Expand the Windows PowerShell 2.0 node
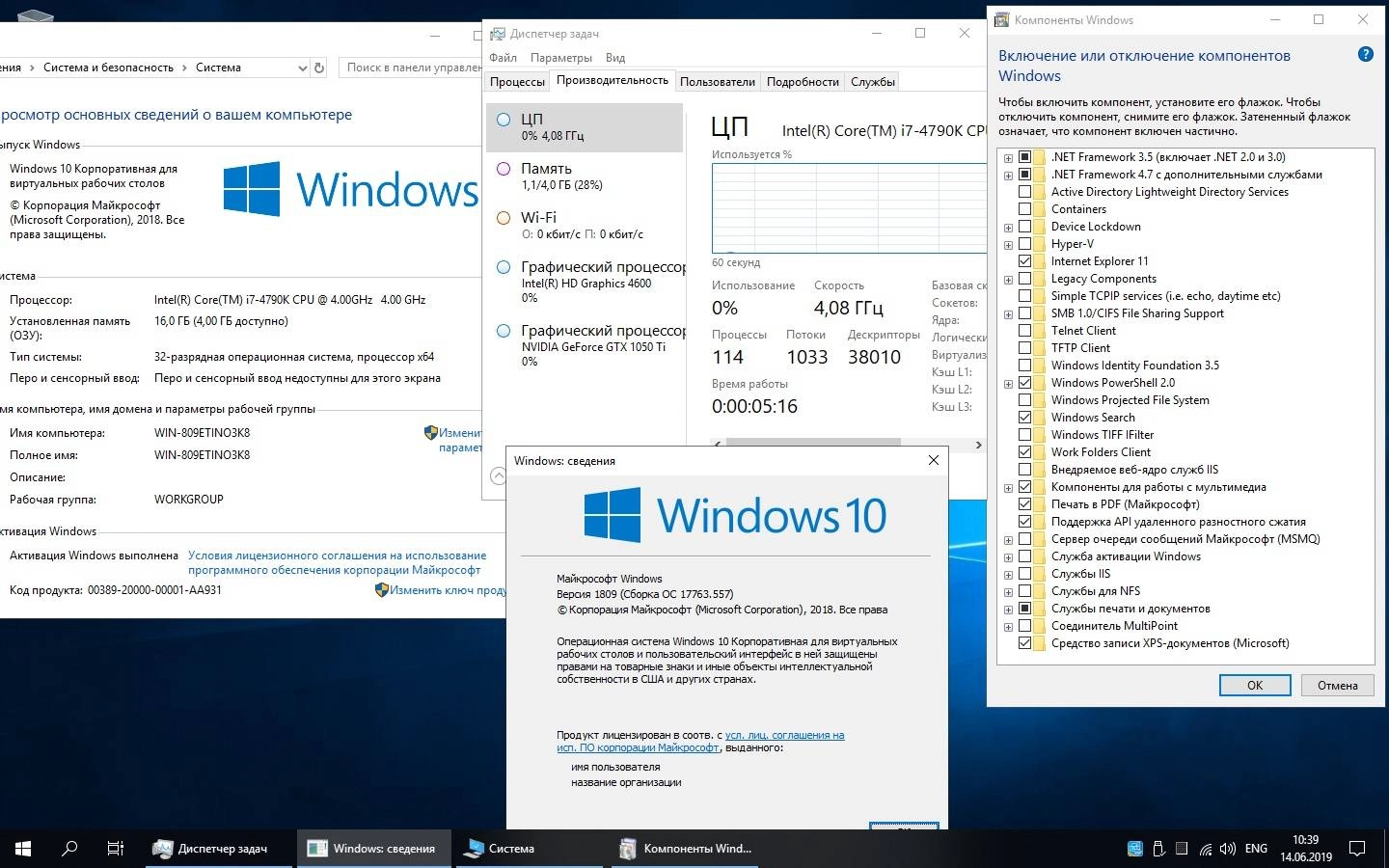Image resolution: width=1389 pixels, height=868 pixels. coord(1008,384)
